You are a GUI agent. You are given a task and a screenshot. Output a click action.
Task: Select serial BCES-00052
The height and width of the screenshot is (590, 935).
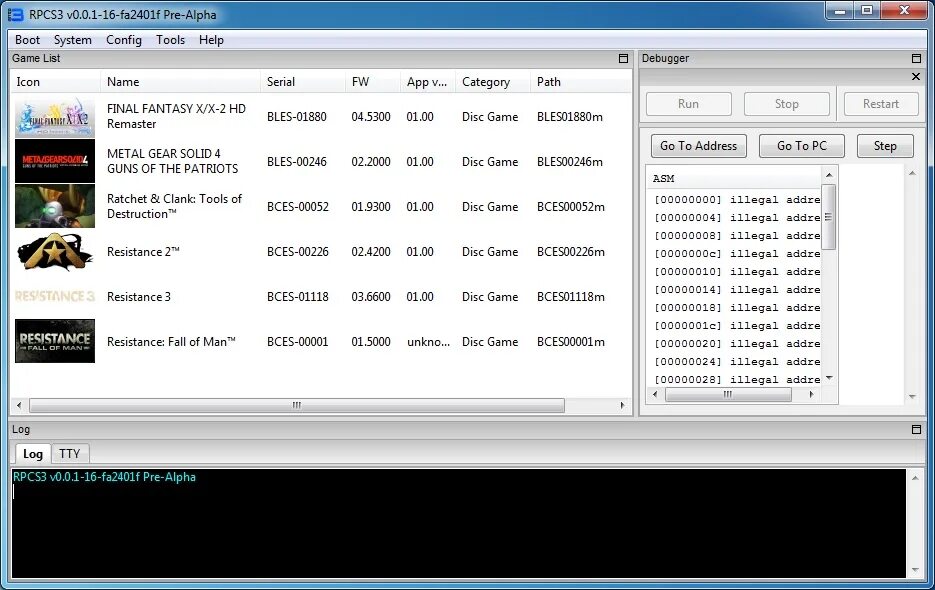[x=298, y=207]
